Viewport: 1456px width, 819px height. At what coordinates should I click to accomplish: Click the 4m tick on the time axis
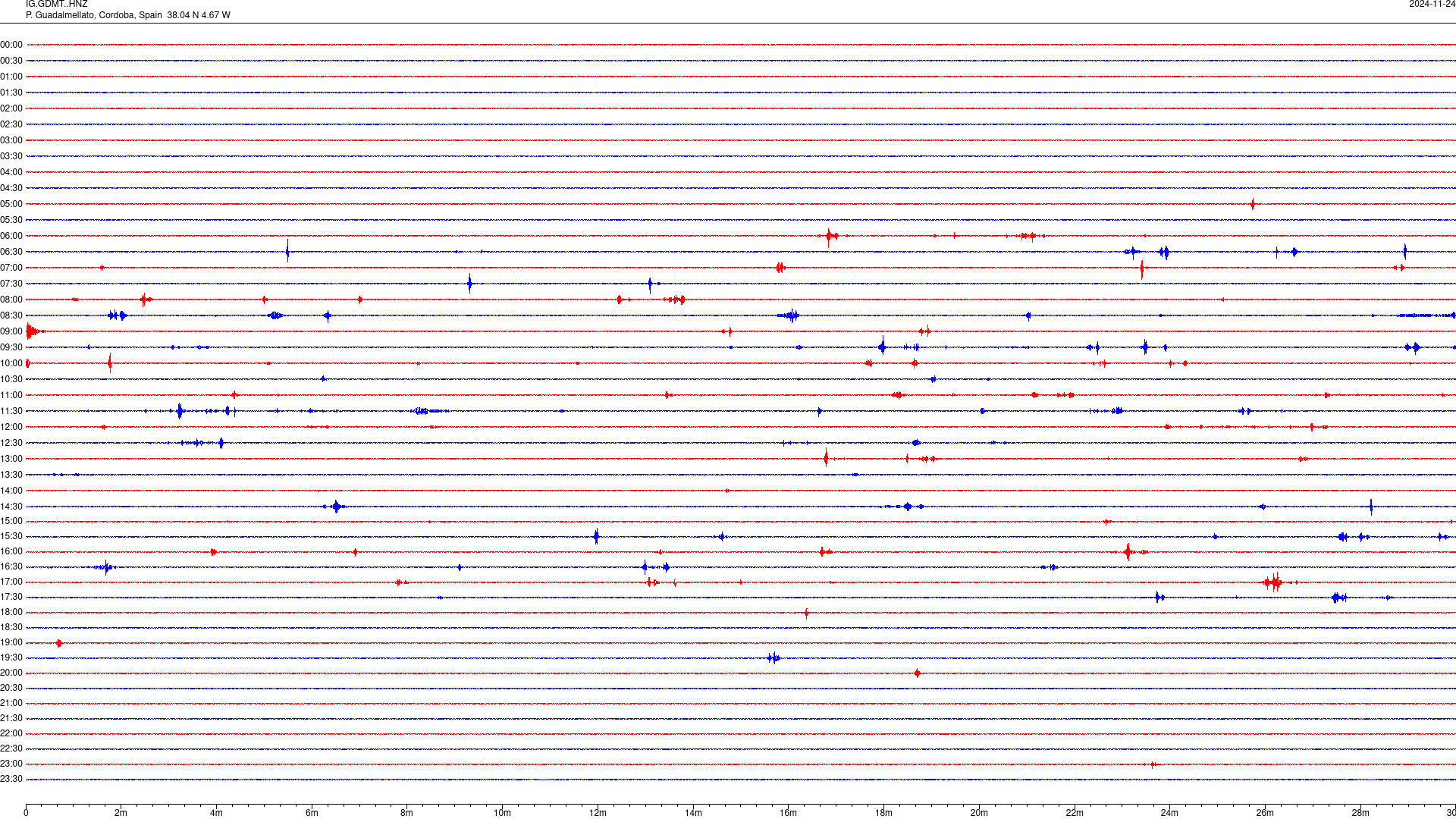tap(216, 813)
